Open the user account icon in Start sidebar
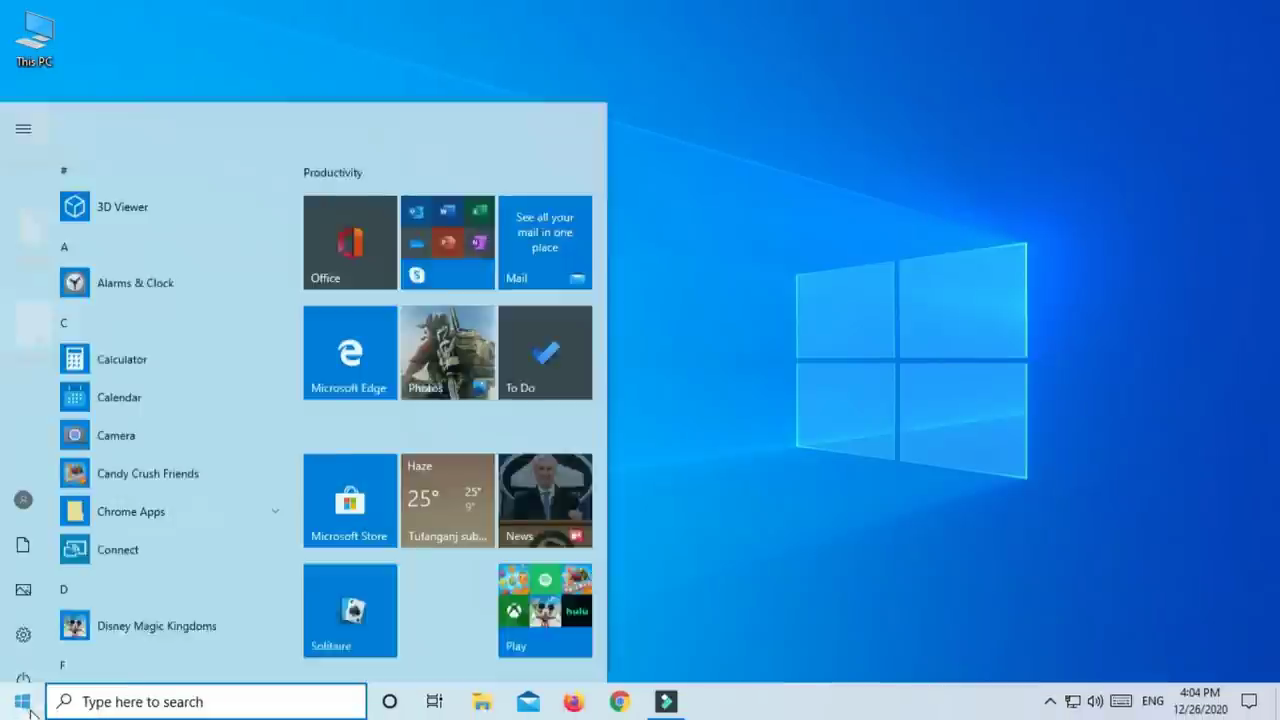 pyautogui.click(x=23, y=500)
